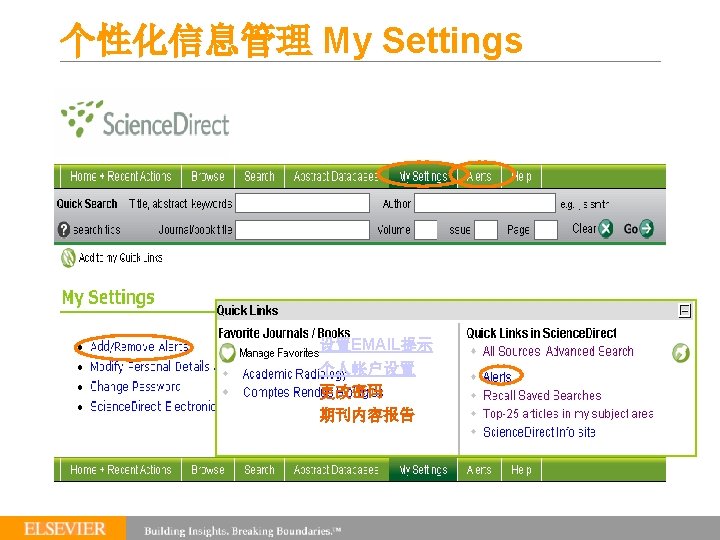Click the Add to my Quick Links icon
This screenshot has width=720, height=540.
point(68,258)
